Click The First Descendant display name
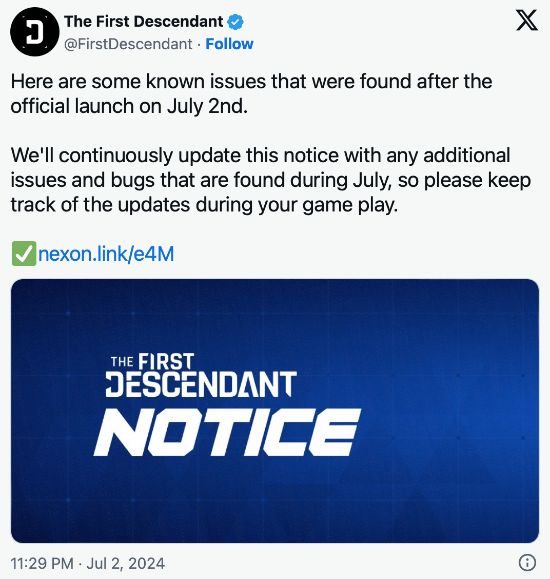 tap(144, 22)
